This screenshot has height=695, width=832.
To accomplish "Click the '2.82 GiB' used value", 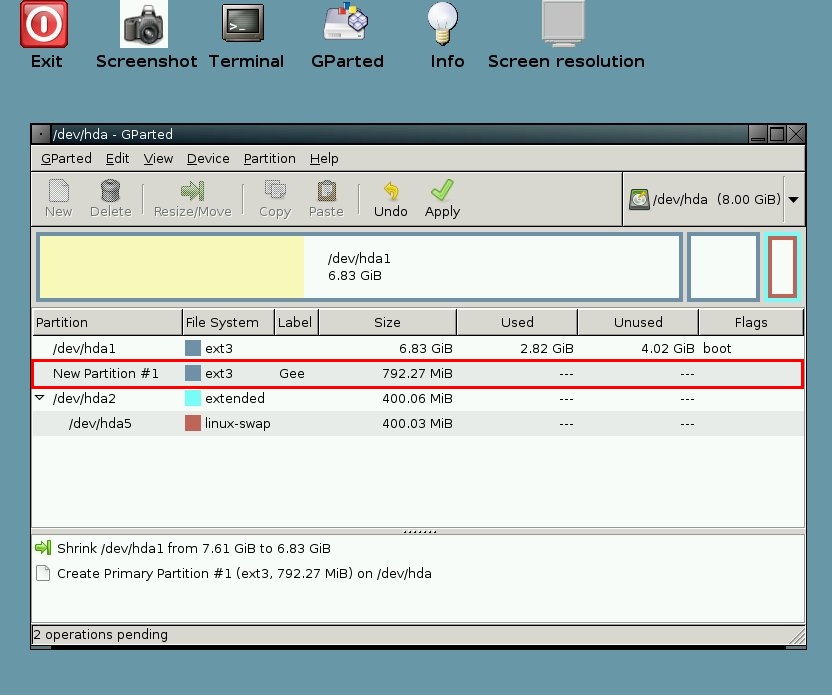I will click(547, 349).
